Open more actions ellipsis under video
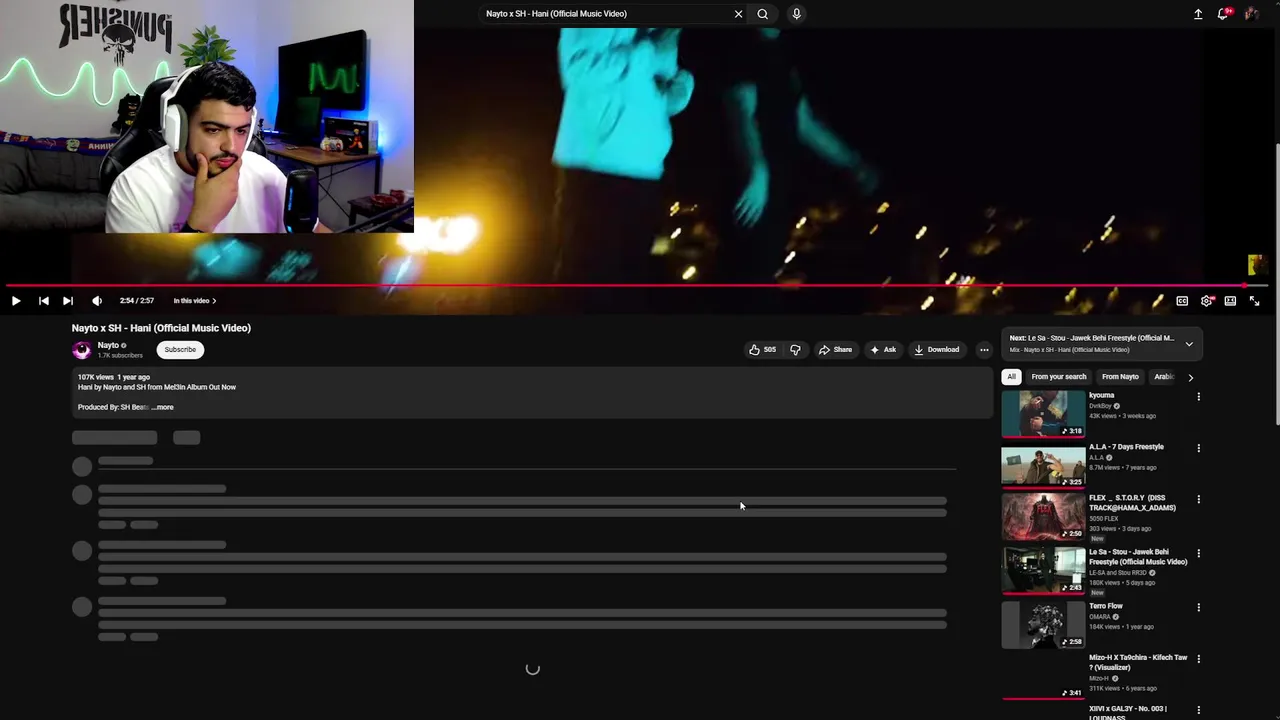The image size is (1280, 720). (x=984, y=350)
